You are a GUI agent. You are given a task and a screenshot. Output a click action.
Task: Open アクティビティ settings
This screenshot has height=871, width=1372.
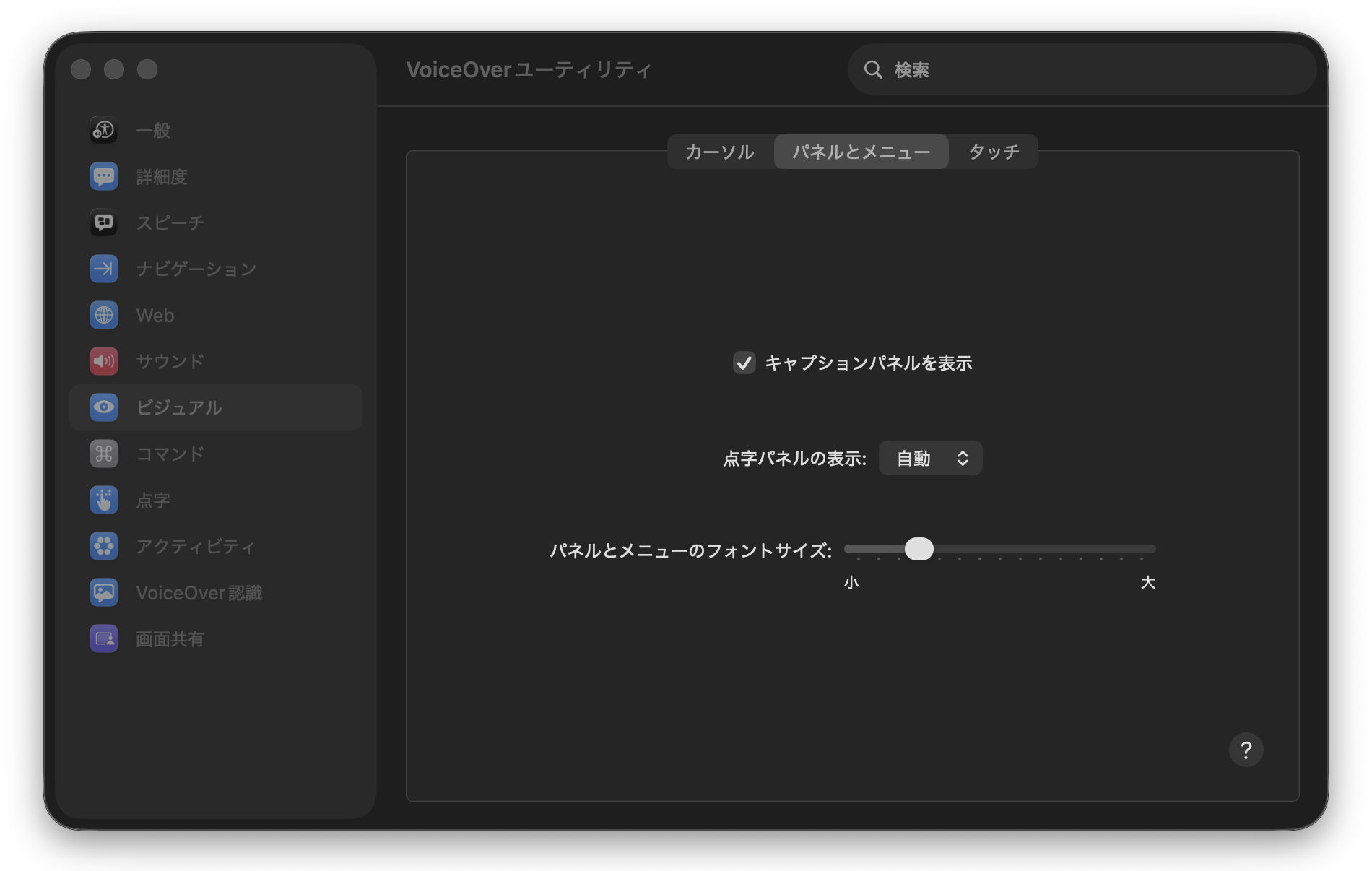click(x=196, y=546)
